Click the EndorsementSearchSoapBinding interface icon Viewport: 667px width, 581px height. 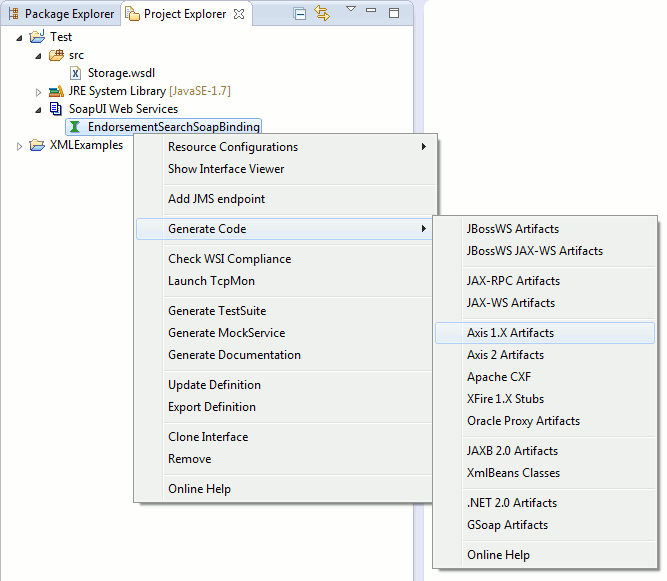pos(75,127)
